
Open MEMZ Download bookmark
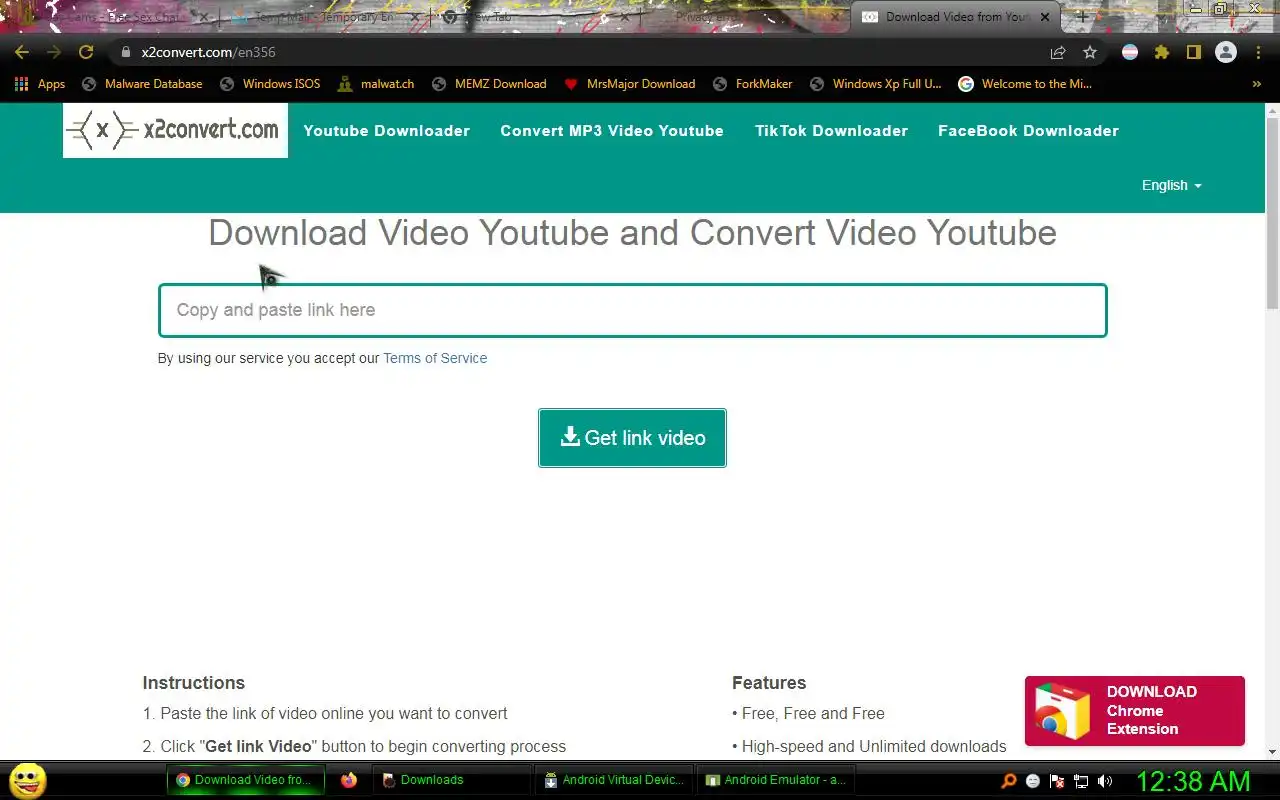pyautogui.click(x=489, y=84)
